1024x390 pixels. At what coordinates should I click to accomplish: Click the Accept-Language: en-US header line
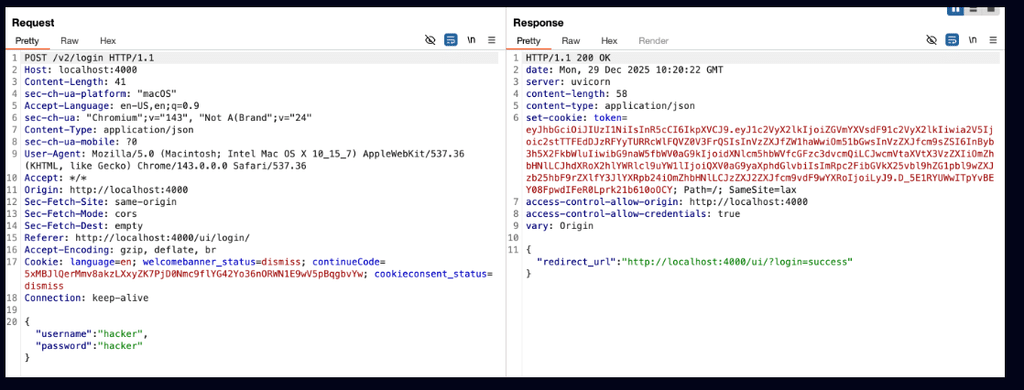click(112, 106)
